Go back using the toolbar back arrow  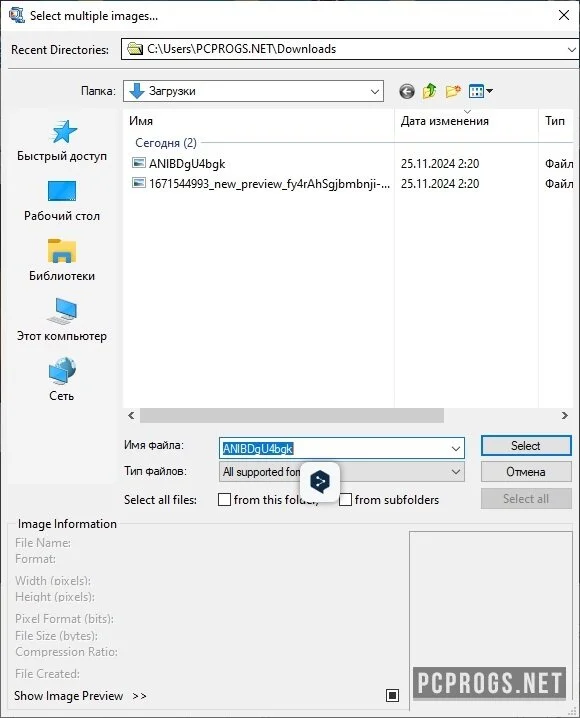(x=407, y=92)
